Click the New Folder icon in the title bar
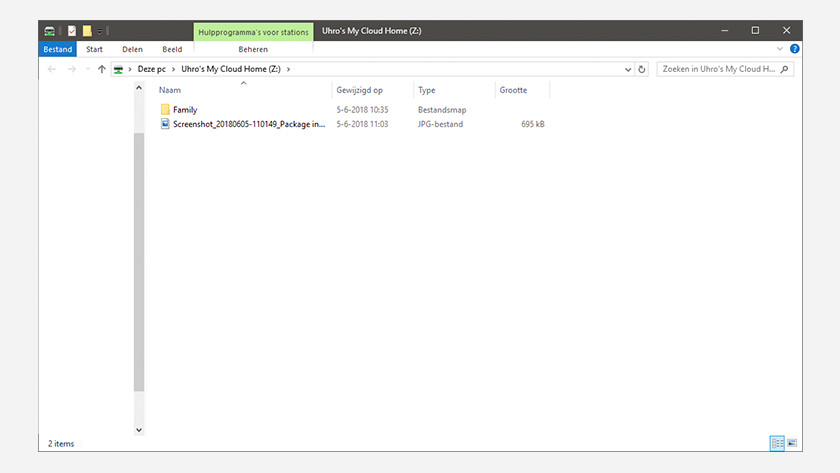 87,31
